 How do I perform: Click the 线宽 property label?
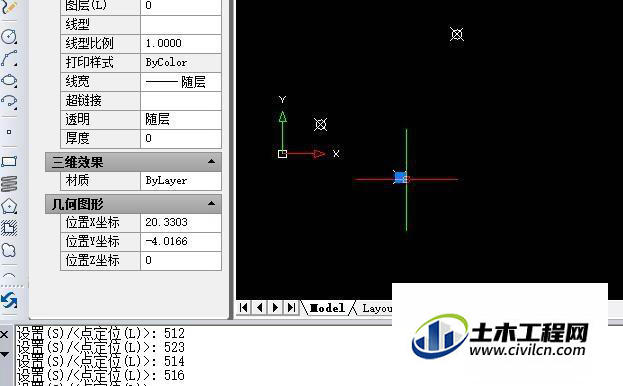click(77, 81)
